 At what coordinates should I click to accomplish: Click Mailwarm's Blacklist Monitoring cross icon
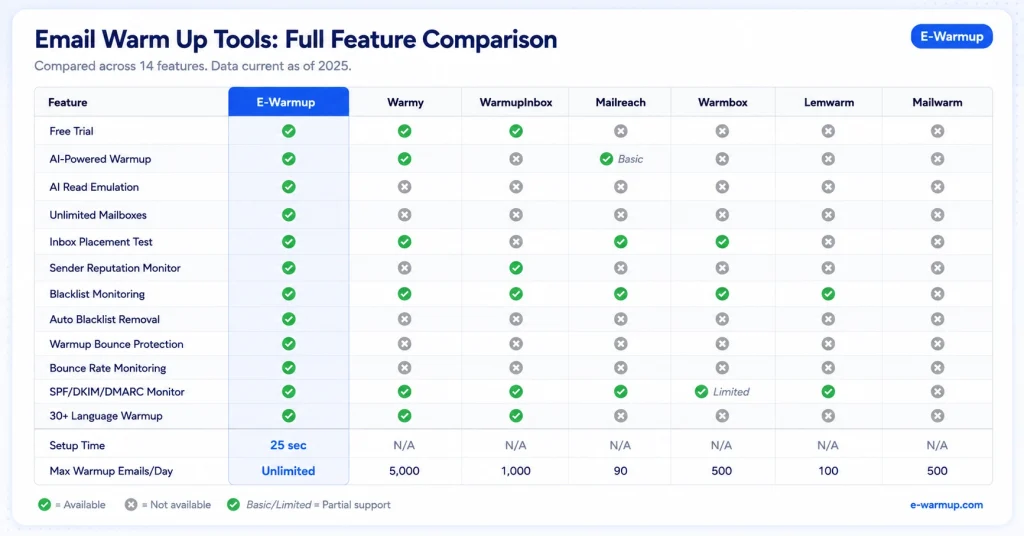[937, 294]
